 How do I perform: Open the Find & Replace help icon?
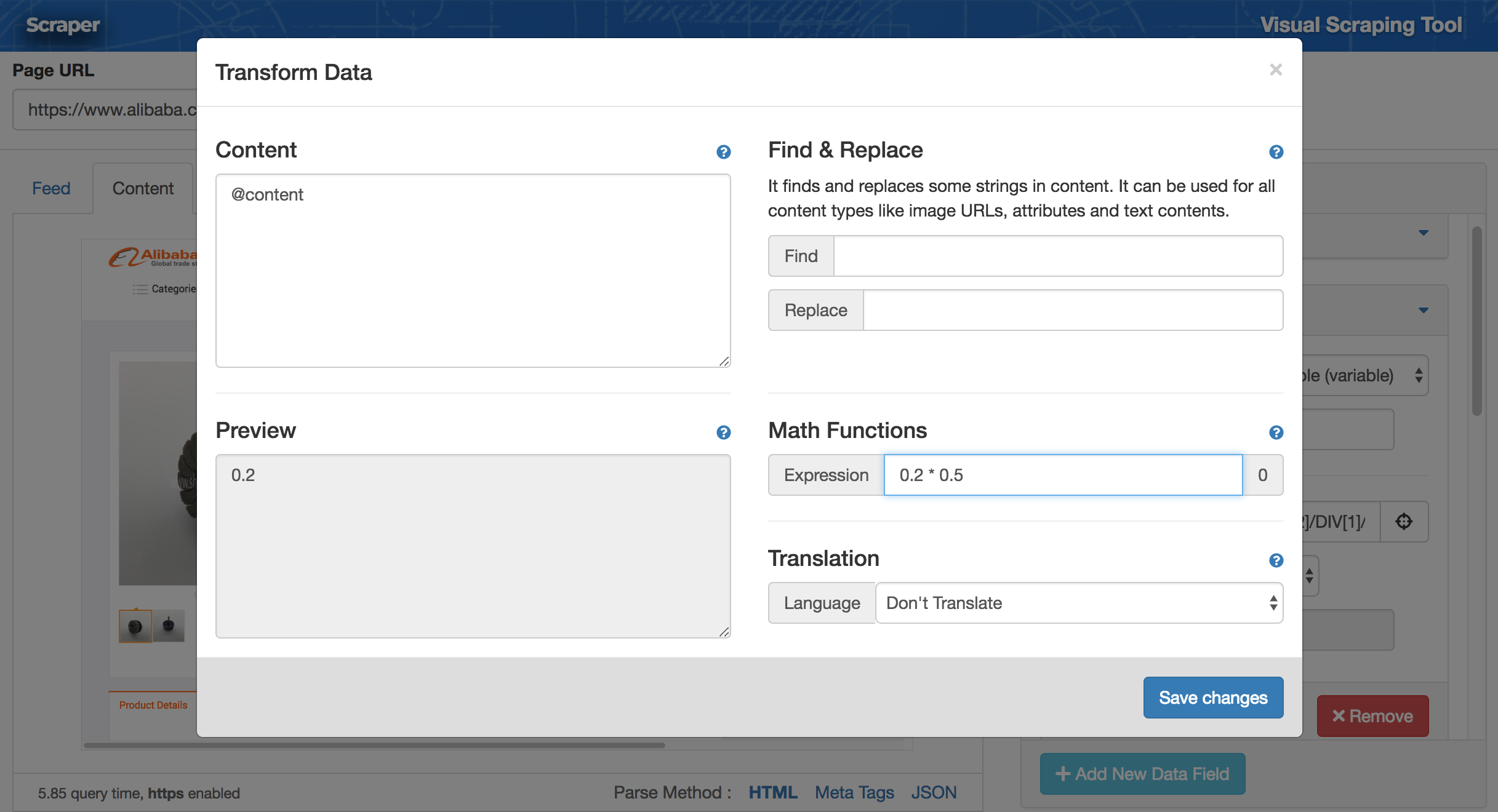1276,152
